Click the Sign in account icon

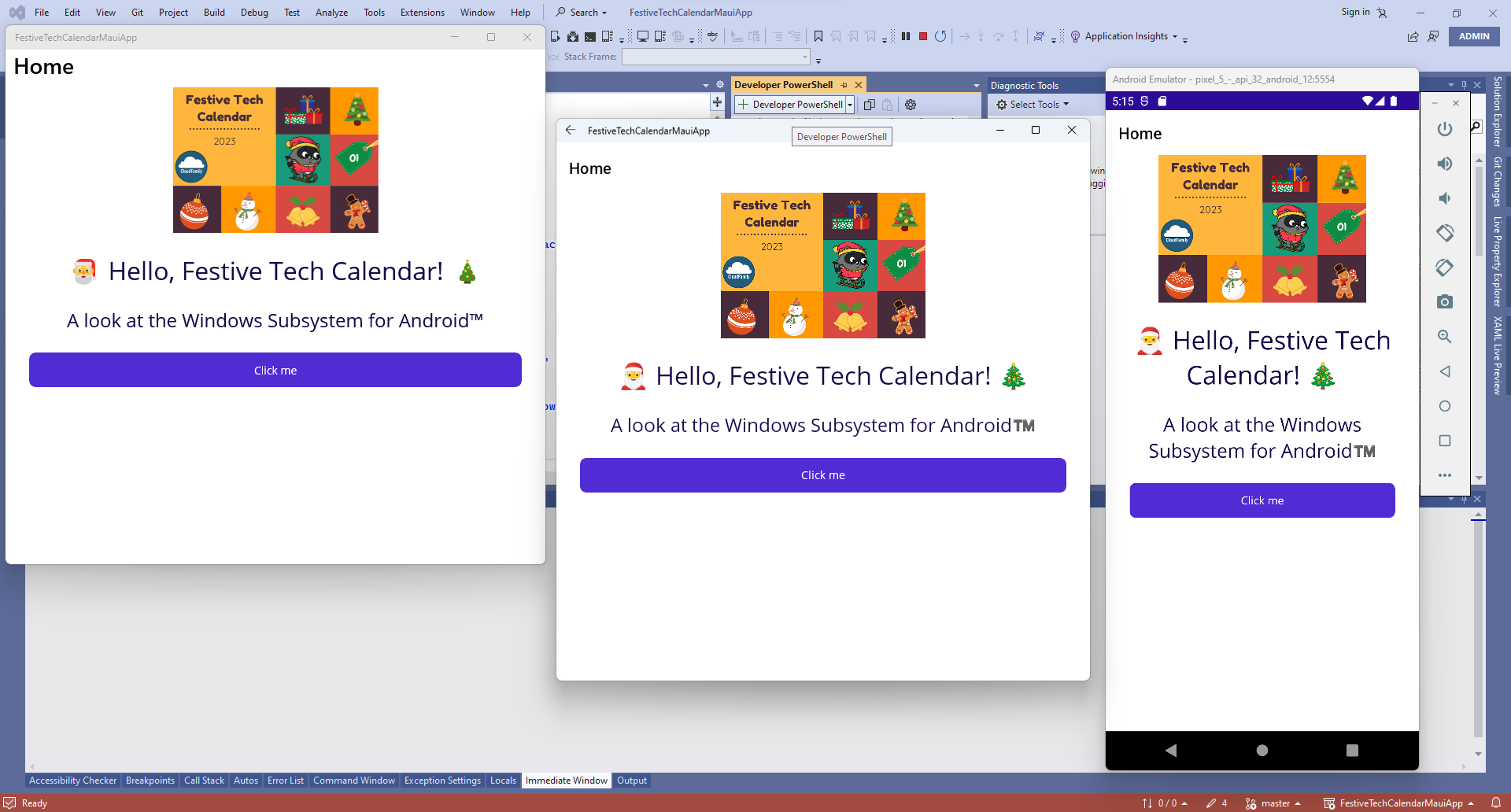coord(1382,13)
